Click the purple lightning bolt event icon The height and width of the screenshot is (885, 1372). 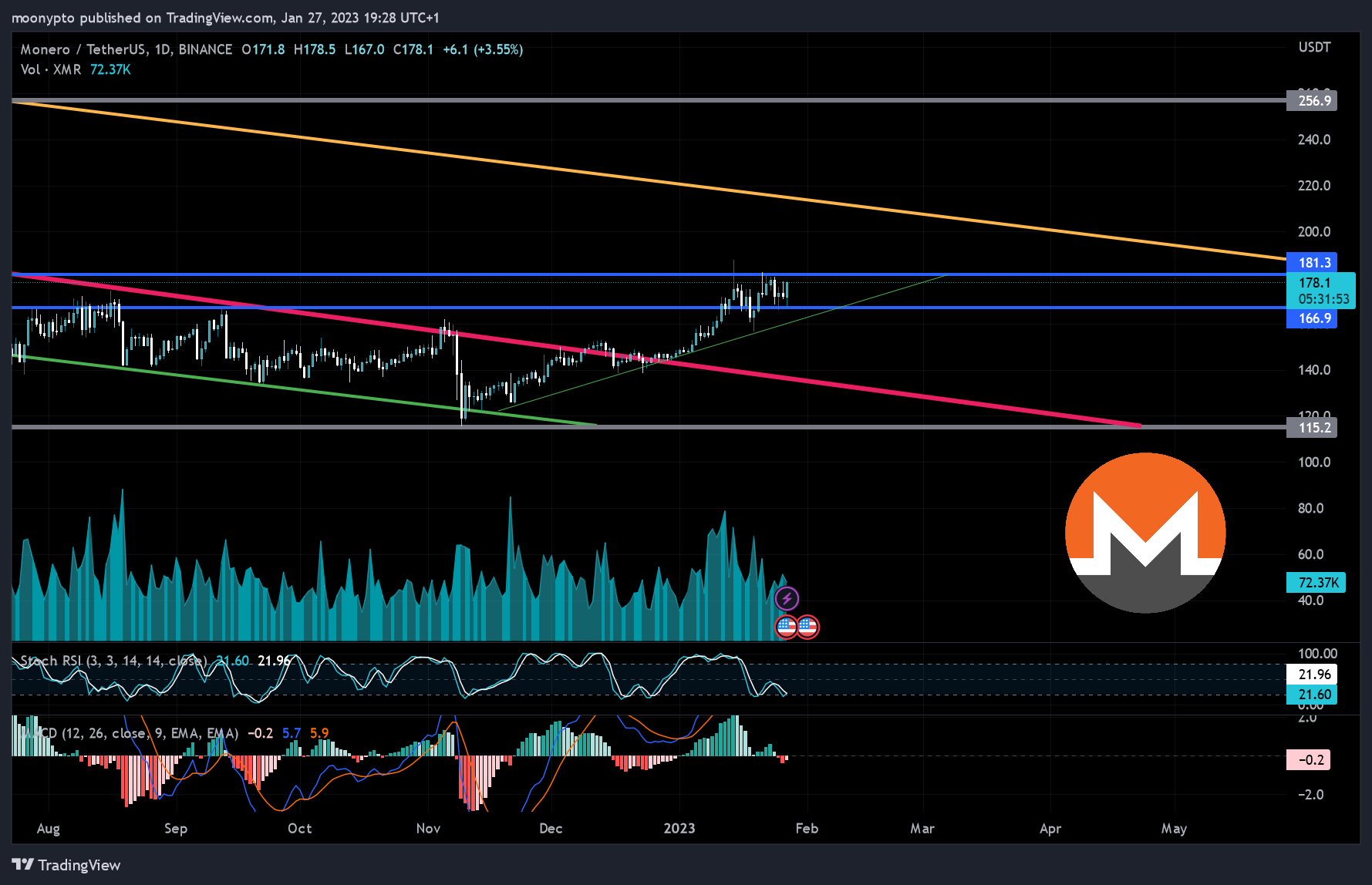787,598
